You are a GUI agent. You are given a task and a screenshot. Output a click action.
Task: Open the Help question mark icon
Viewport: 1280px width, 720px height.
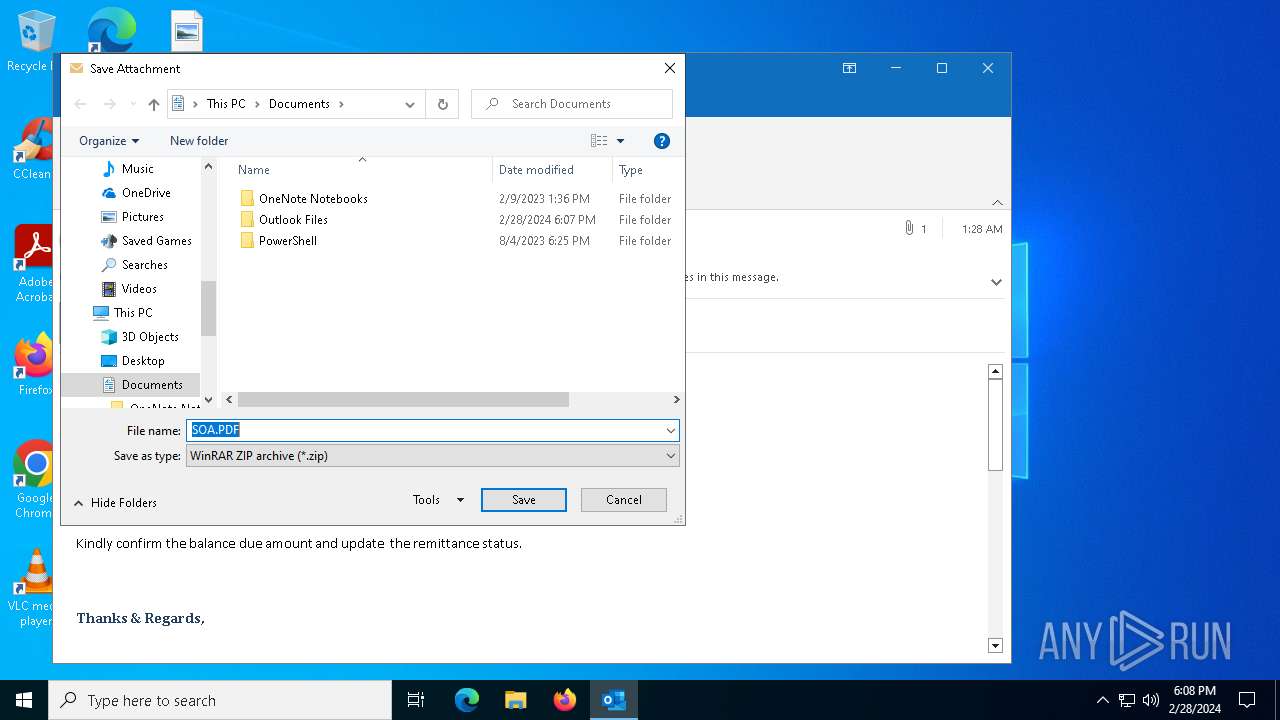(x=661, y=141)
